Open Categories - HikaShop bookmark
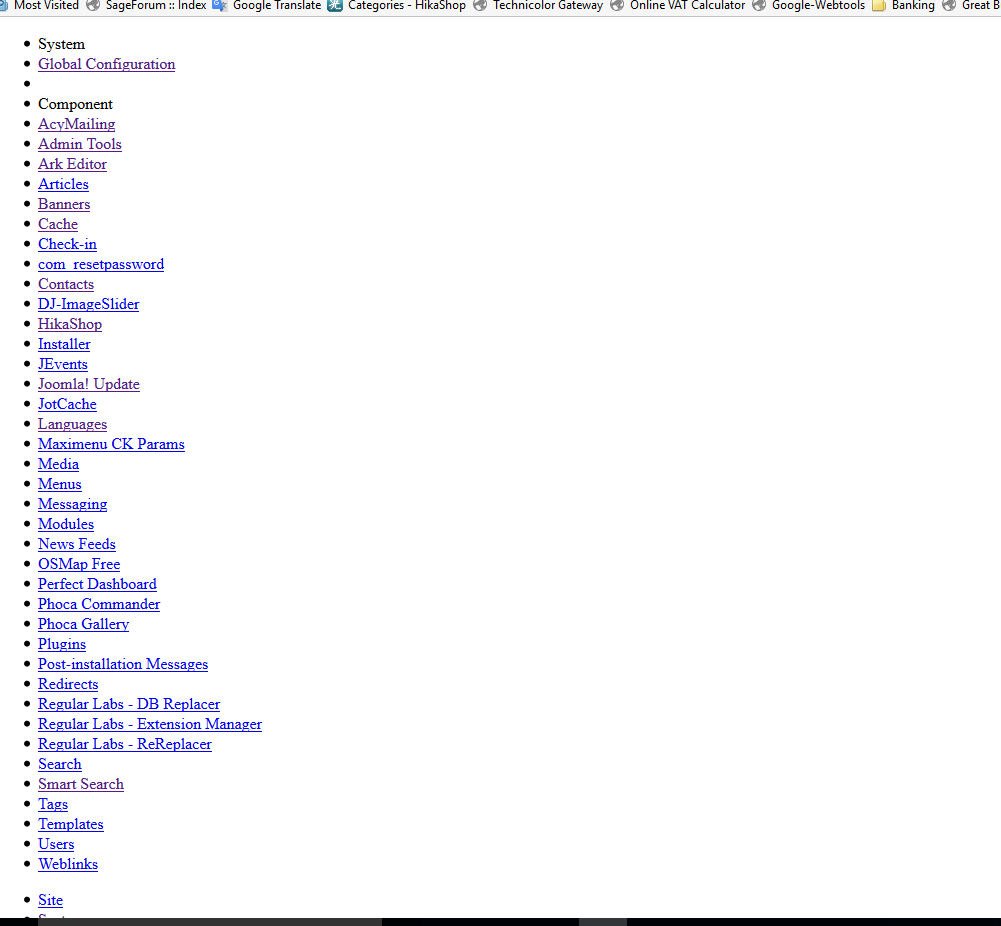 coord(407,5)
